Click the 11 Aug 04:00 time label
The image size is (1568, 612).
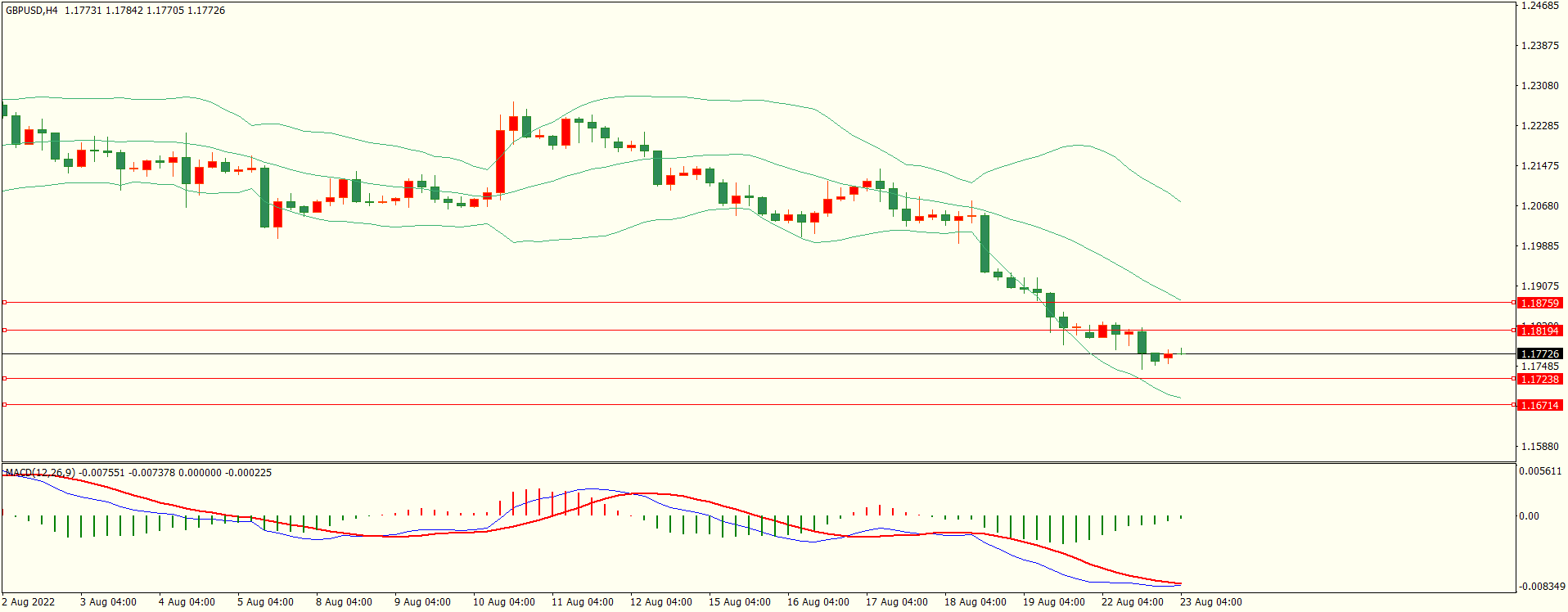[583, 602]
